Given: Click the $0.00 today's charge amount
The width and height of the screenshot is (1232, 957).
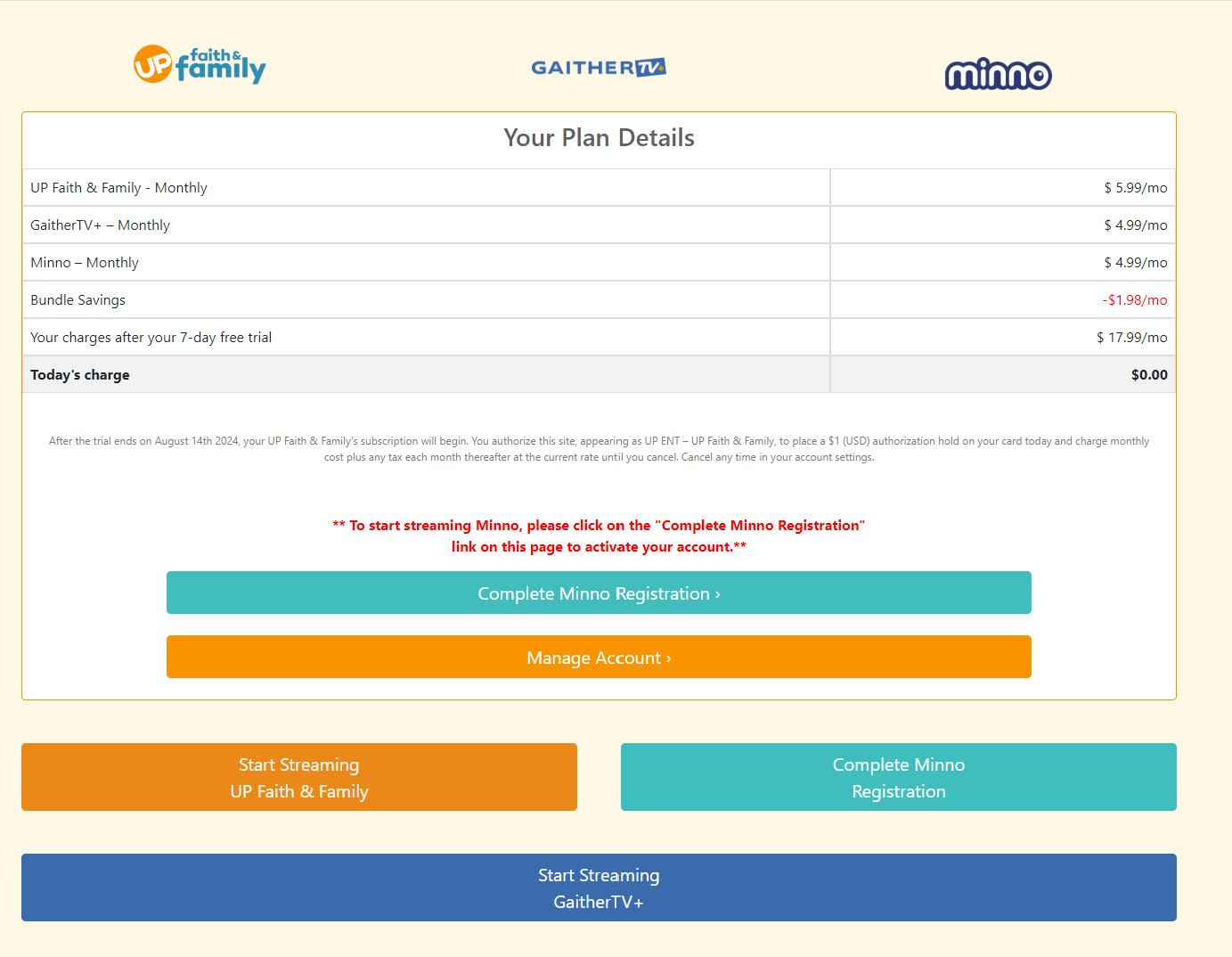Looking at the screenshot, I should tap(1148, 375).
